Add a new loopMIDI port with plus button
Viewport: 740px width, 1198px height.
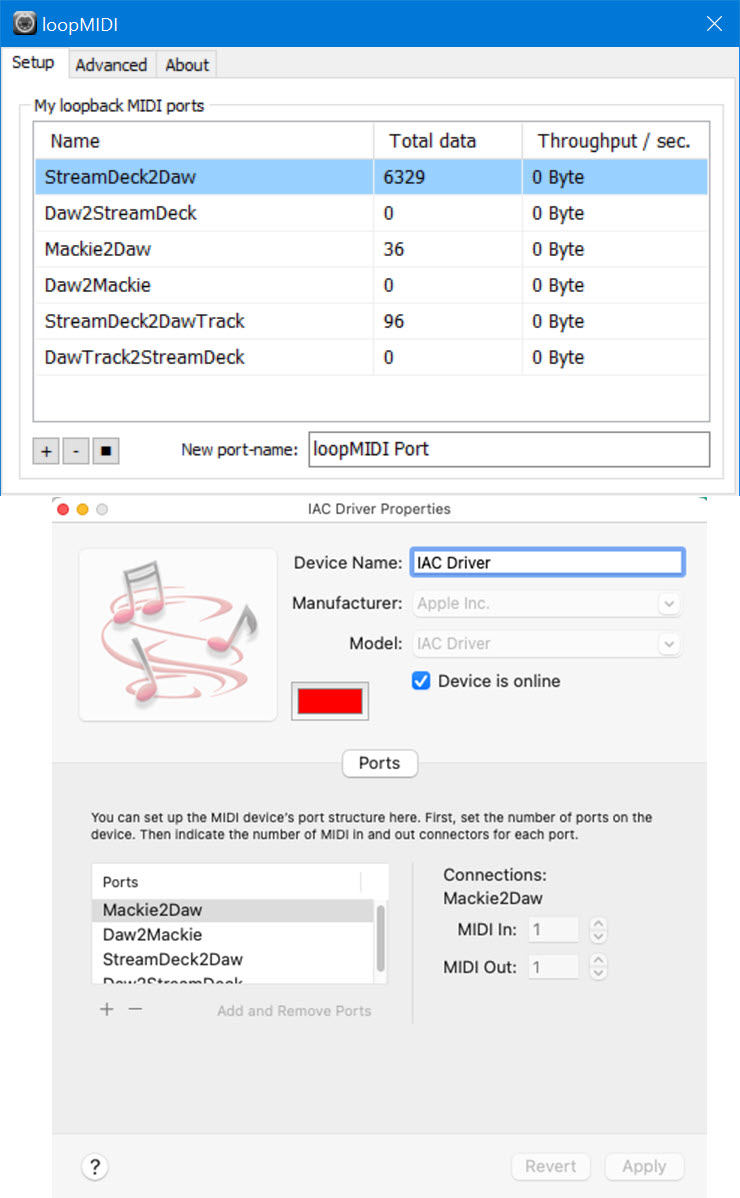coord(45,451)
